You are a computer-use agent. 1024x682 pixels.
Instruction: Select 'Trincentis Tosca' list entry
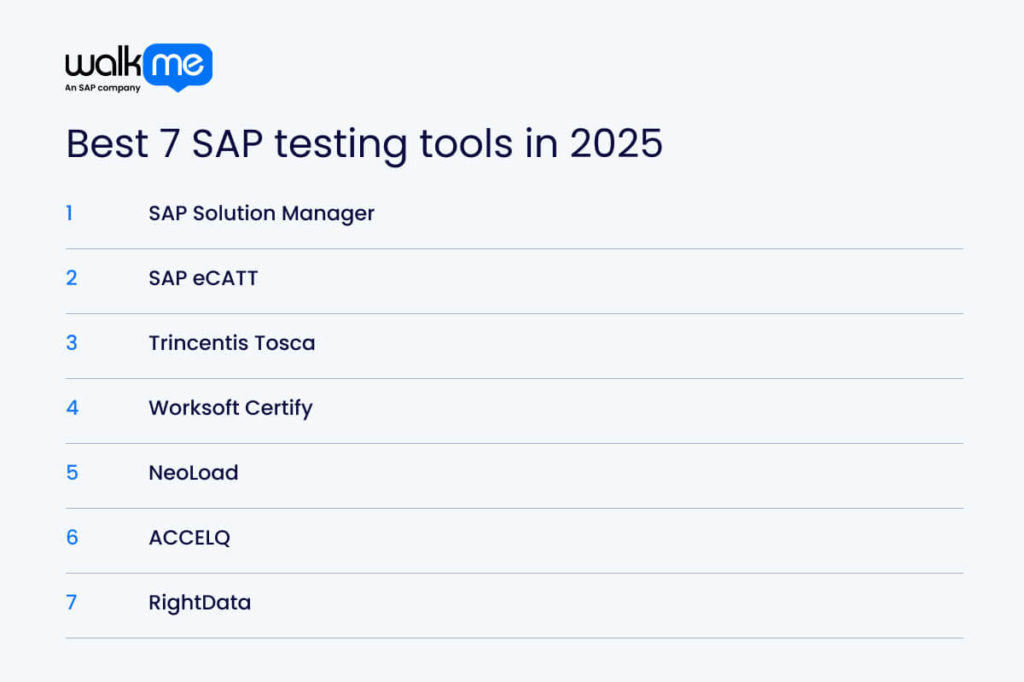232,343
